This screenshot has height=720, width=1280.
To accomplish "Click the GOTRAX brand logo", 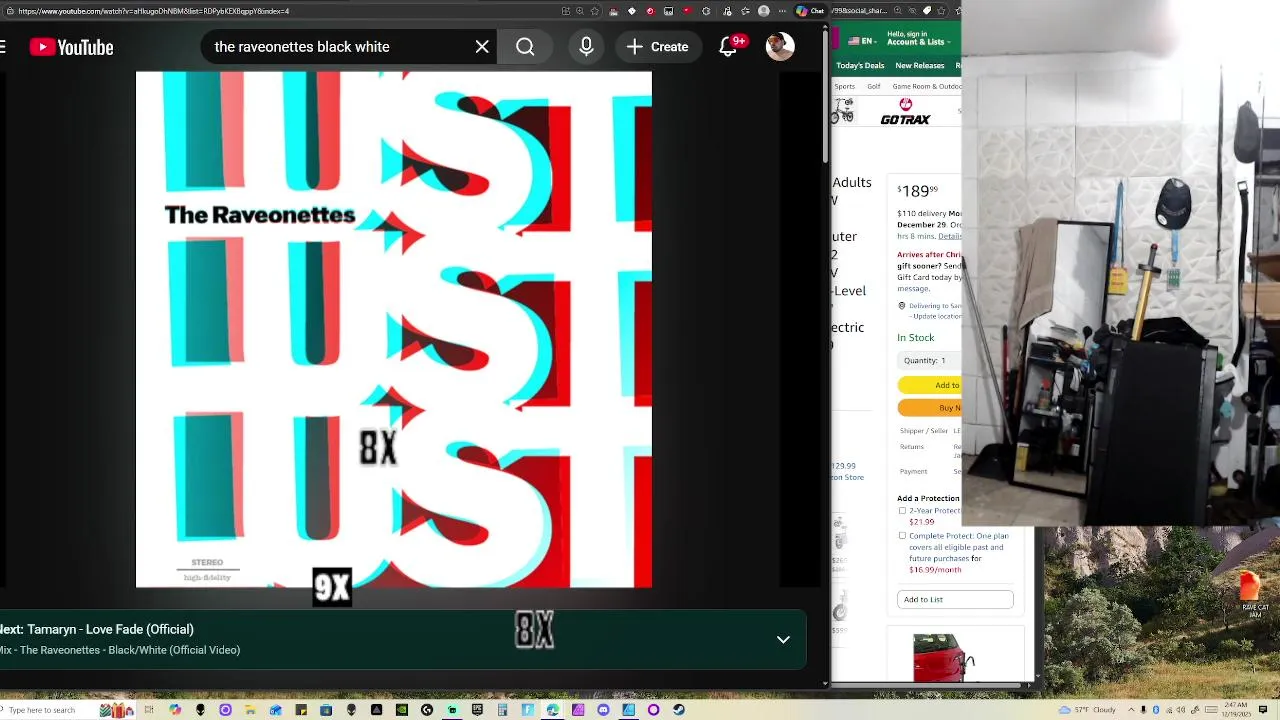I will click(905, 112).
